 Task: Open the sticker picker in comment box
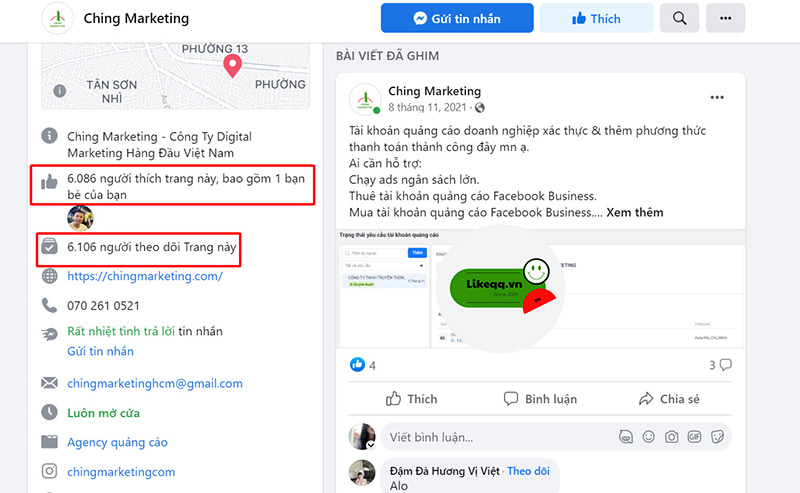point(717,437)
